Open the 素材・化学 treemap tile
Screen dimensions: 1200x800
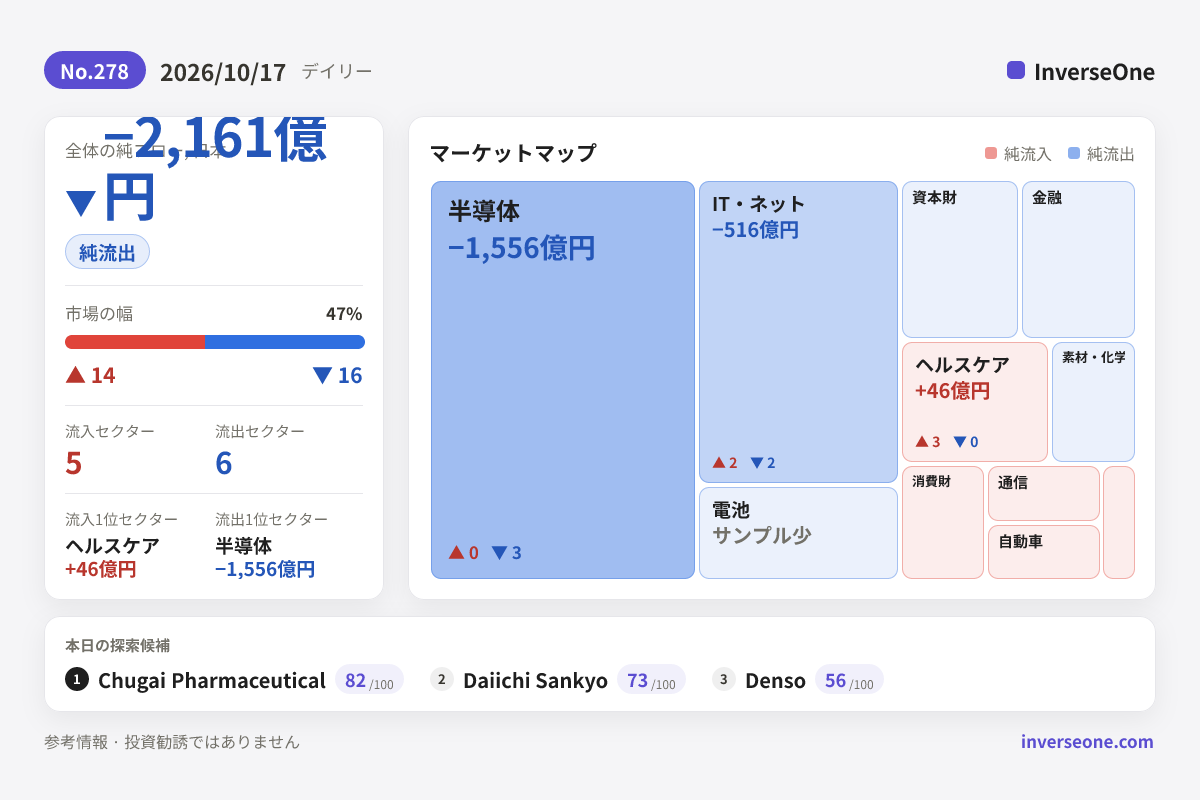1093,402
